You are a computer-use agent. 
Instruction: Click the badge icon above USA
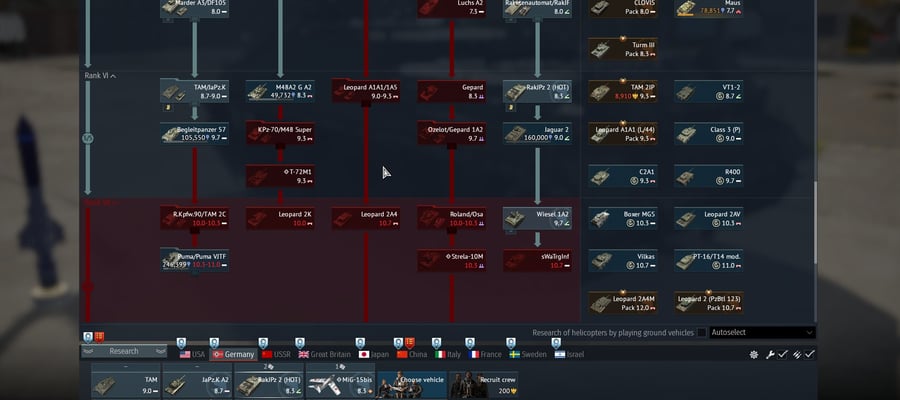181,343
